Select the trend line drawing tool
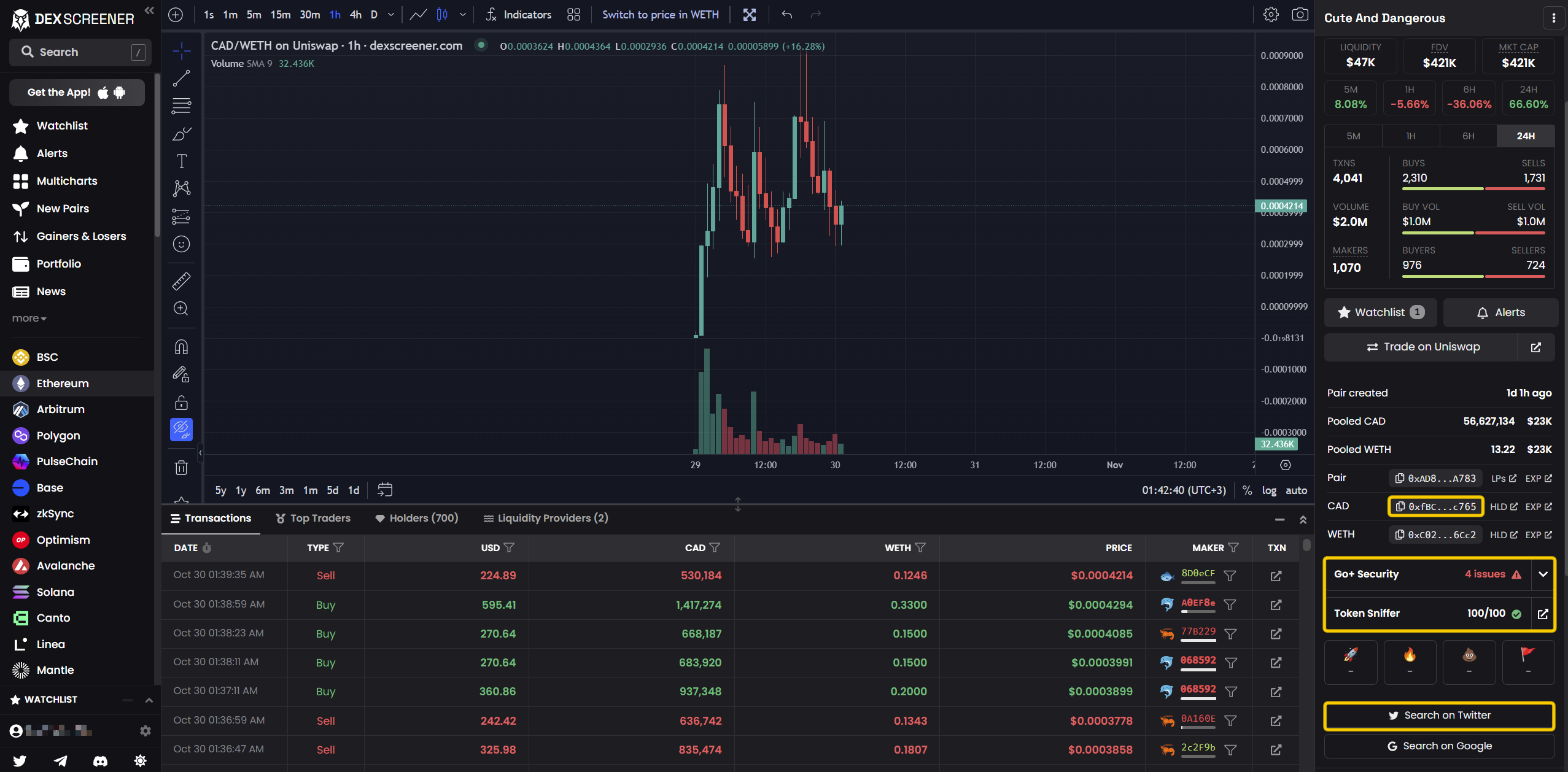 [x=181, y=78]
